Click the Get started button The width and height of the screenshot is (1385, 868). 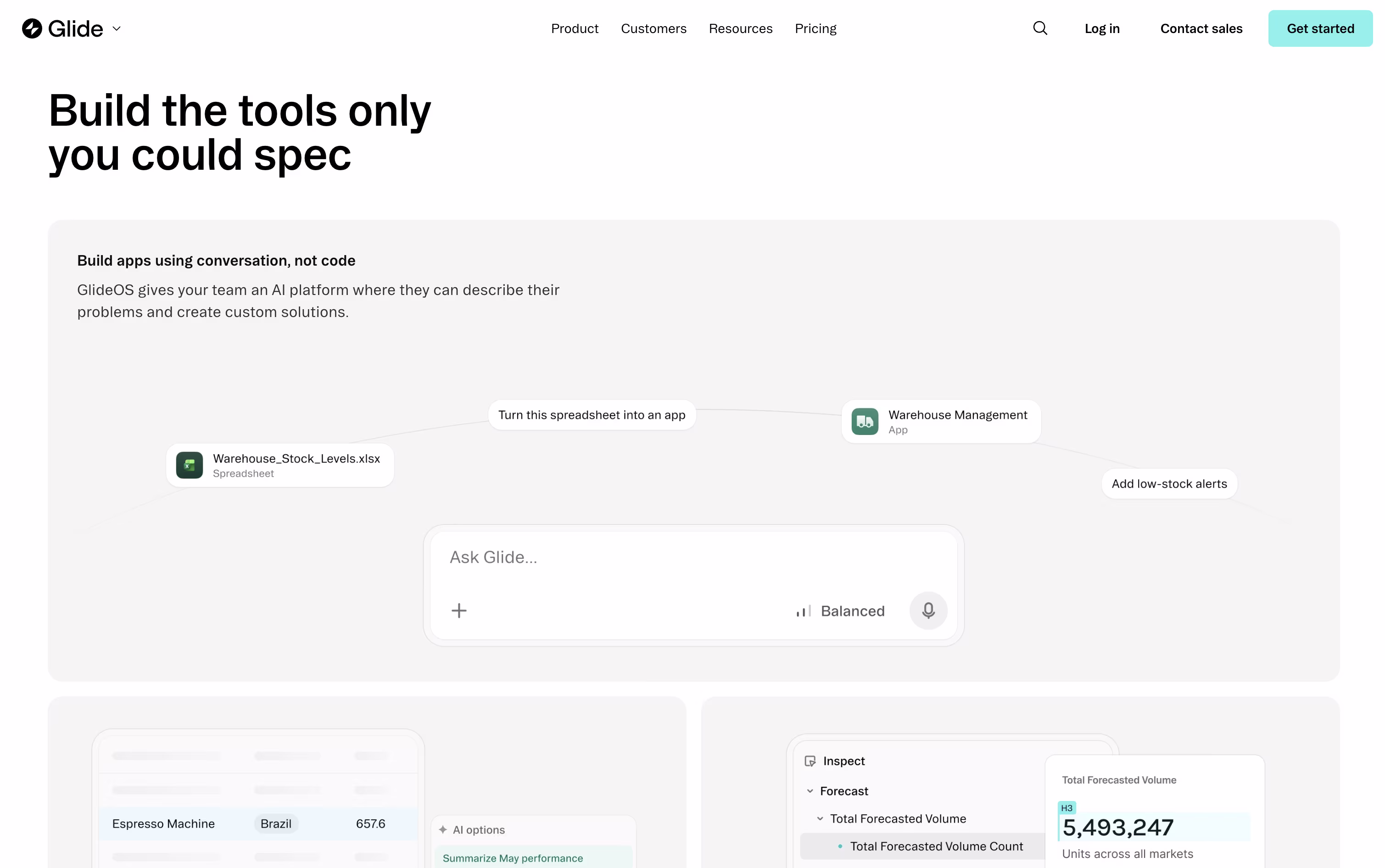pyautogui.click(x=1319, y=29)
